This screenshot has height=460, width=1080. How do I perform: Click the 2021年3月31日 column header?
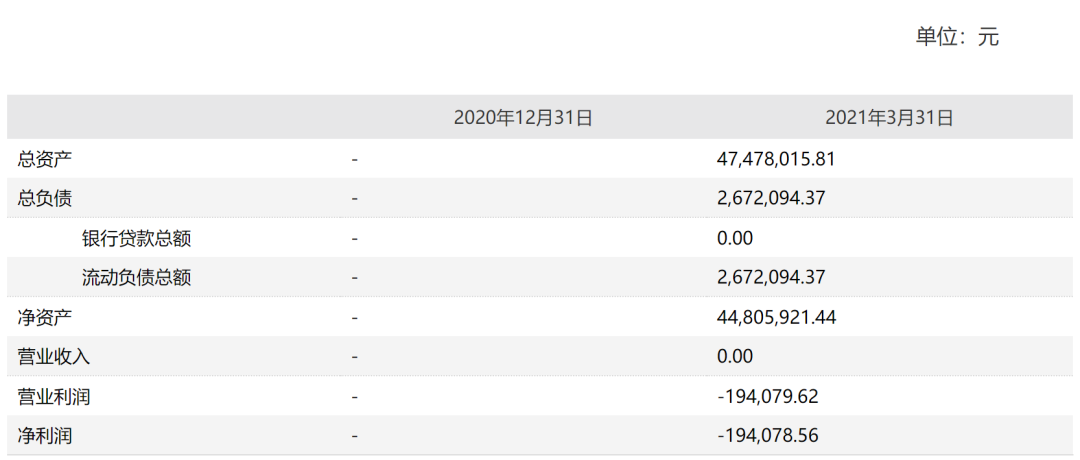pos(889,118)
